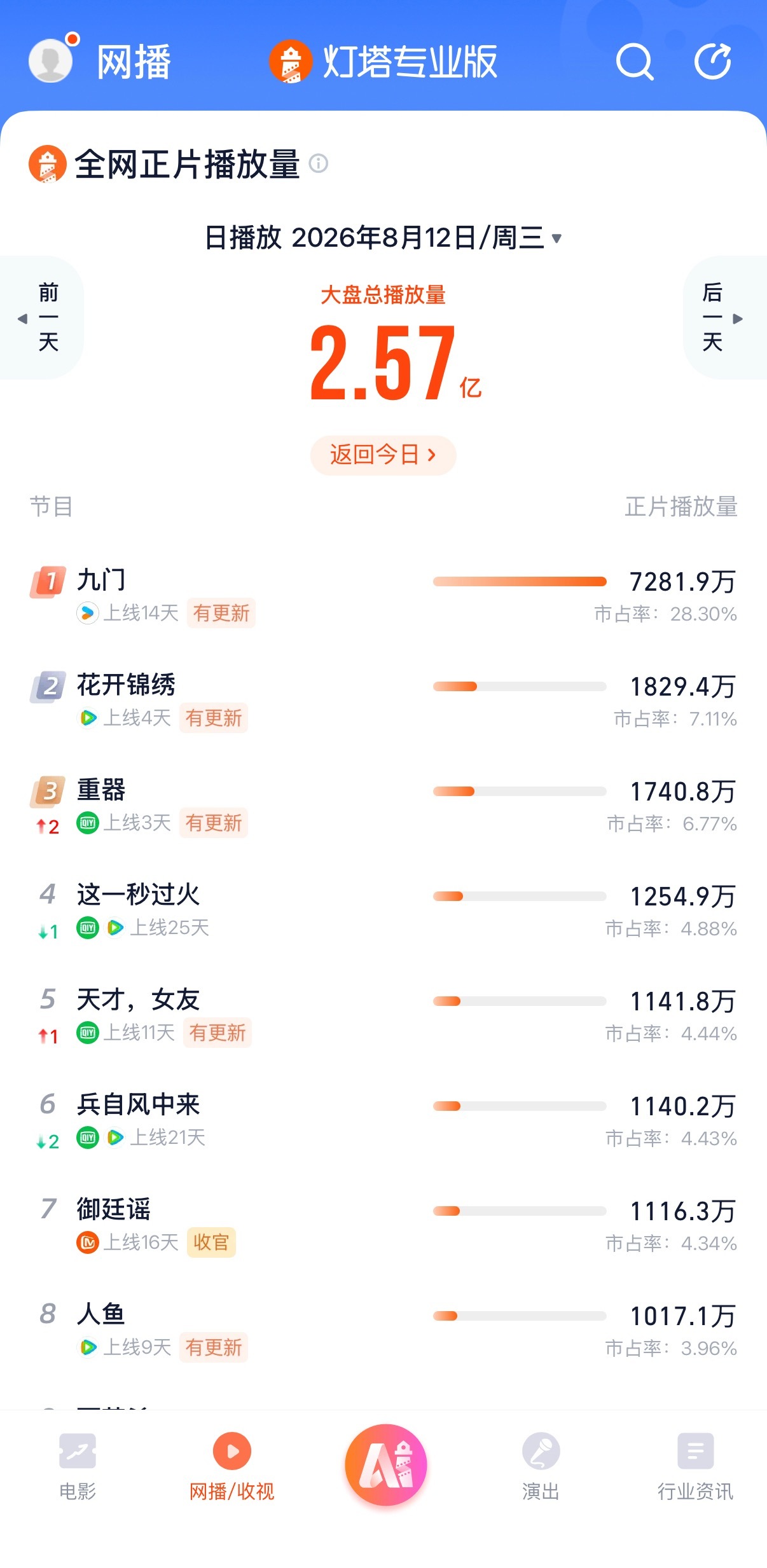
Task: Tap the 九门 playback volume bar
Action: (520, 581)
